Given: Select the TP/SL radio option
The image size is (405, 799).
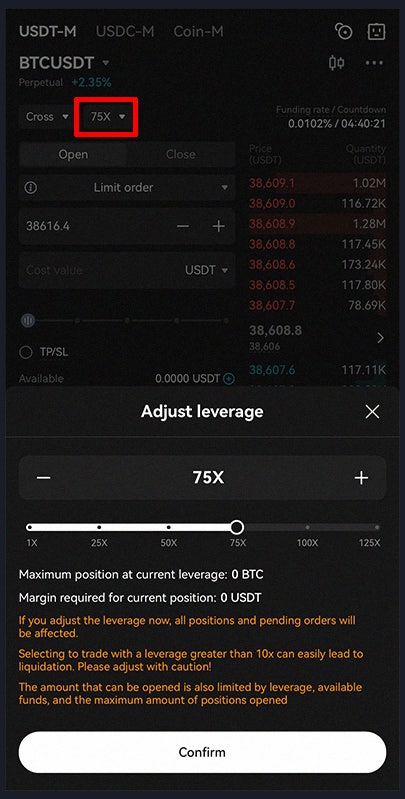Looking at the screenshot, I should tap(25, 352).
